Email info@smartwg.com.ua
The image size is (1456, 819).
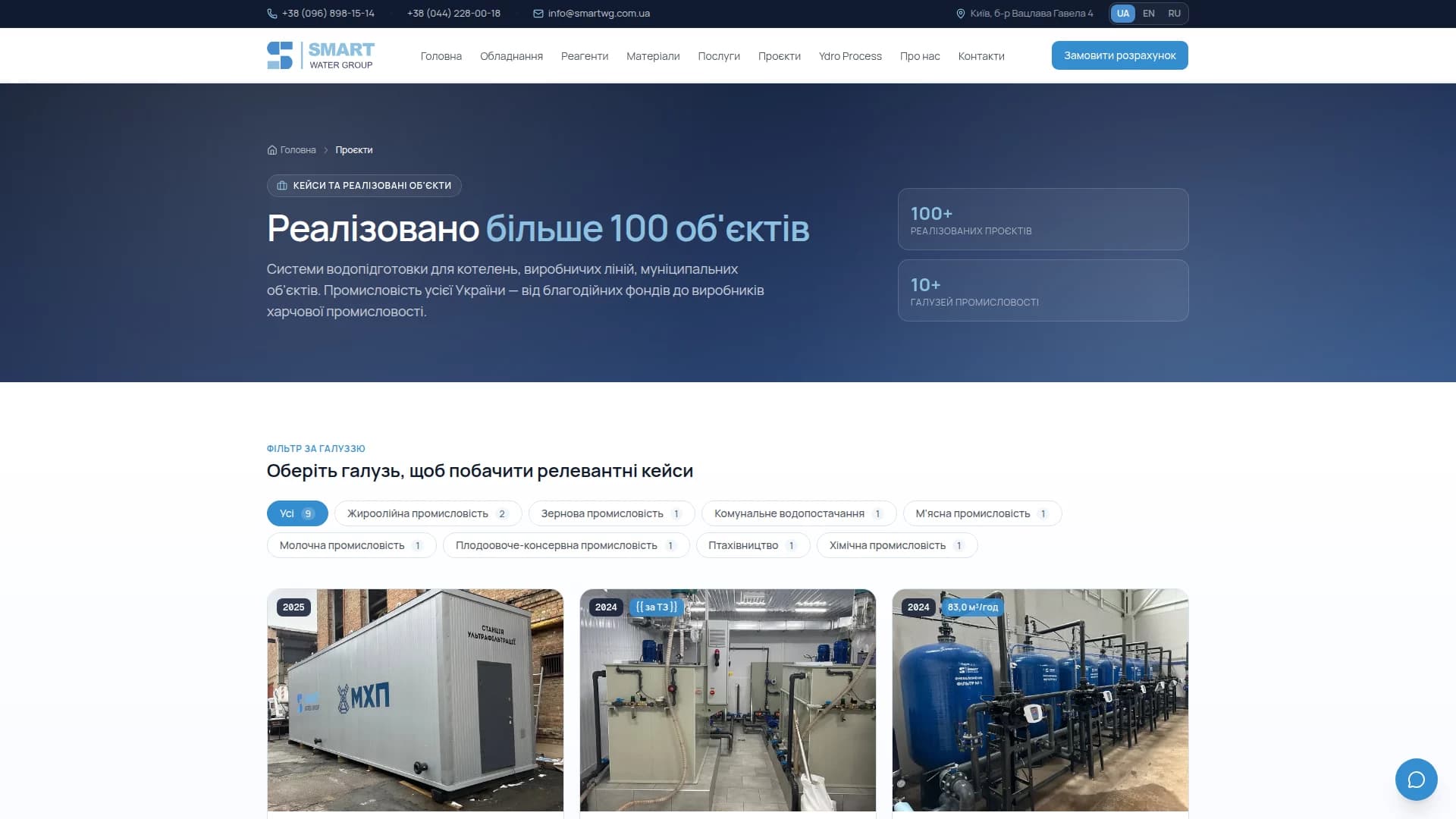pos(599,14)
